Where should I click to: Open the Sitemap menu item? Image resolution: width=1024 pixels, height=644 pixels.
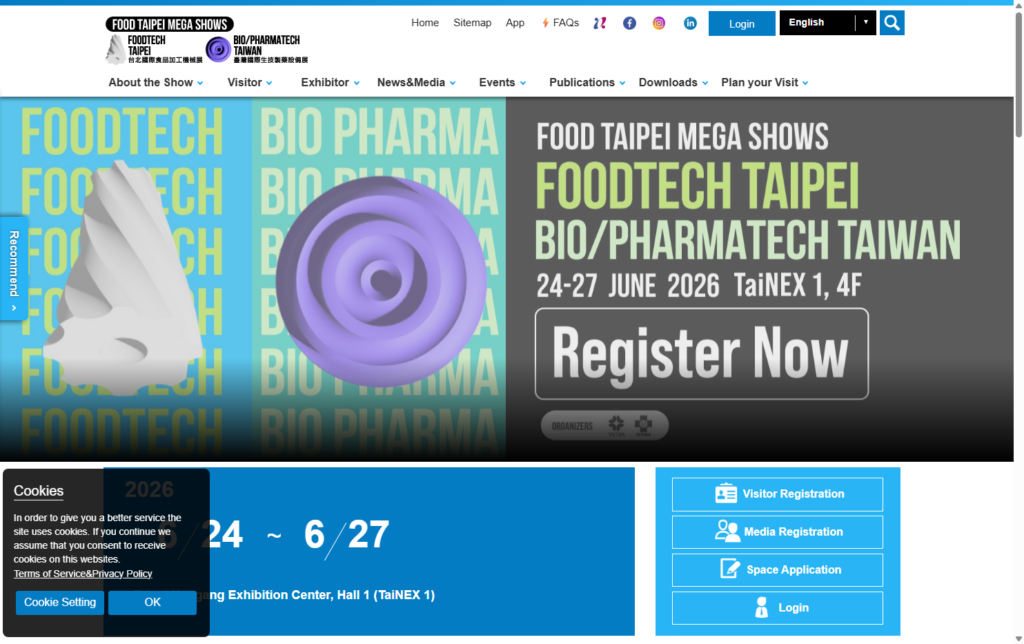click(x=472, y=22)
